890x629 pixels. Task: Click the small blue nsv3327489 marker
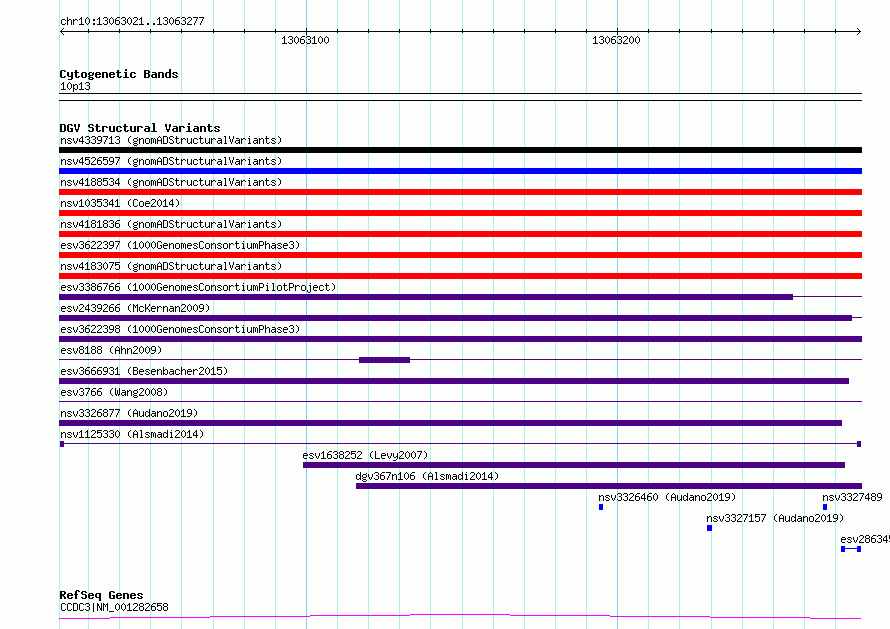click(x=825, y=507)
